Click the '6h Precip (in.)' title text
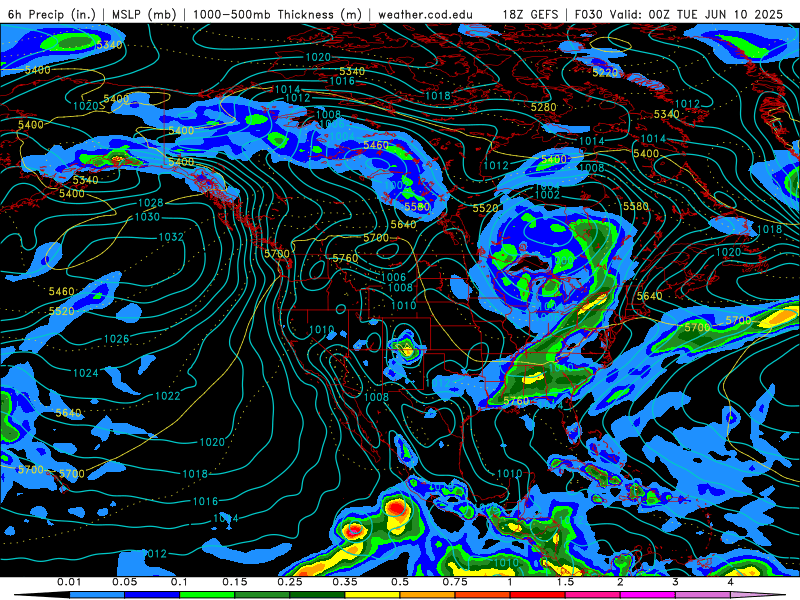 tap(52, 14)
